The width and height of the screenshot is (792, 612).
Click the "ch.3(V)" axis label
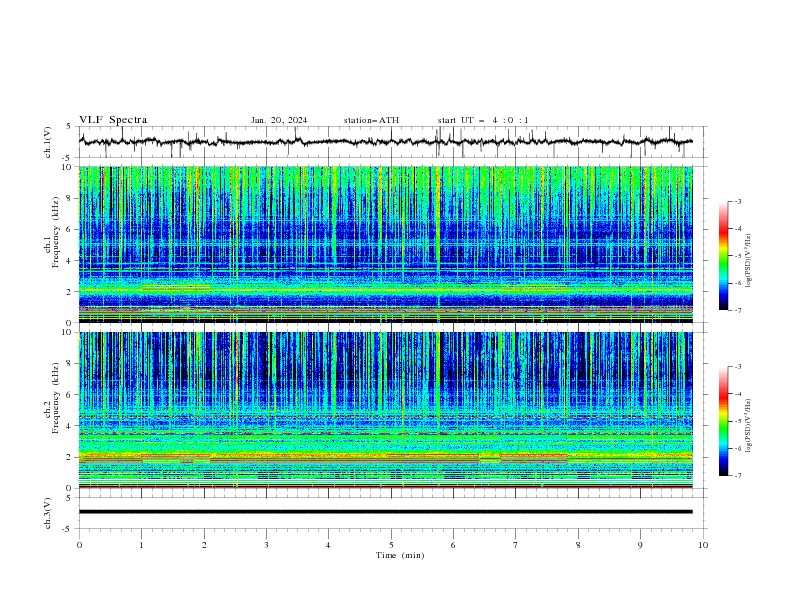(x=48, y=513)
